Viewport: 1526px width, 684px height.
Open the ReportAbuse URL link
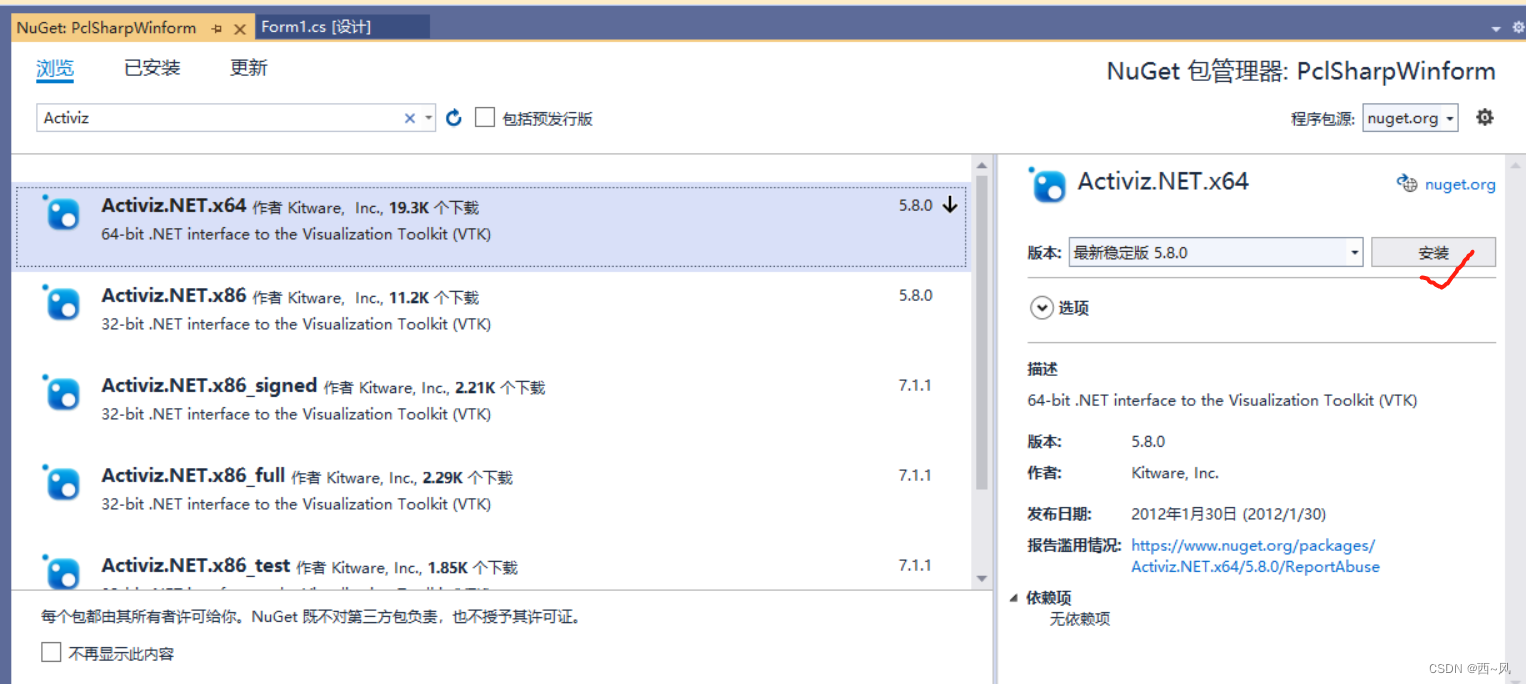[1255, 556]
